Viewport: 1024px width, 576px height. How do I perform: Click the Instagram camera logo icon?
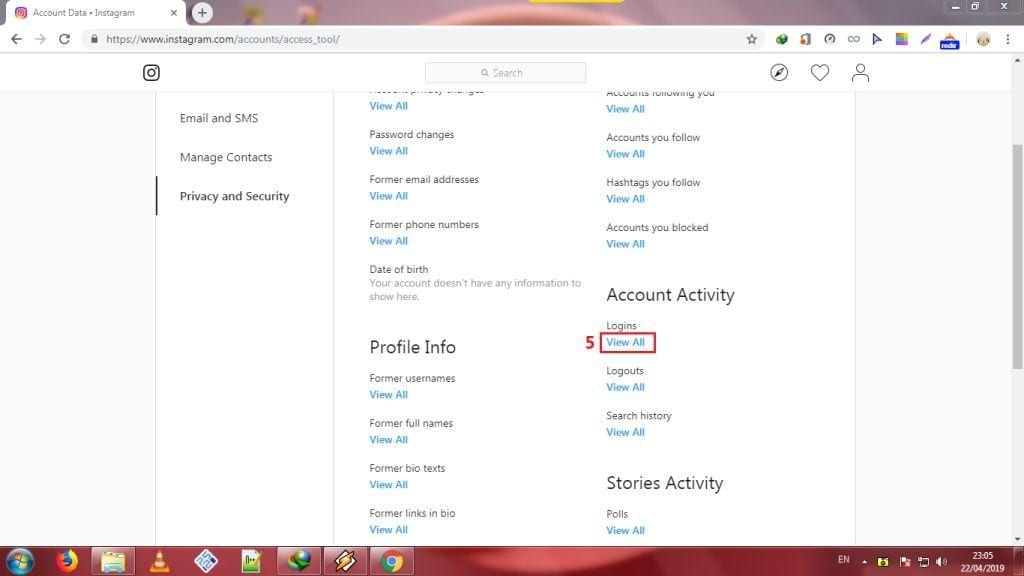point(151,73)
